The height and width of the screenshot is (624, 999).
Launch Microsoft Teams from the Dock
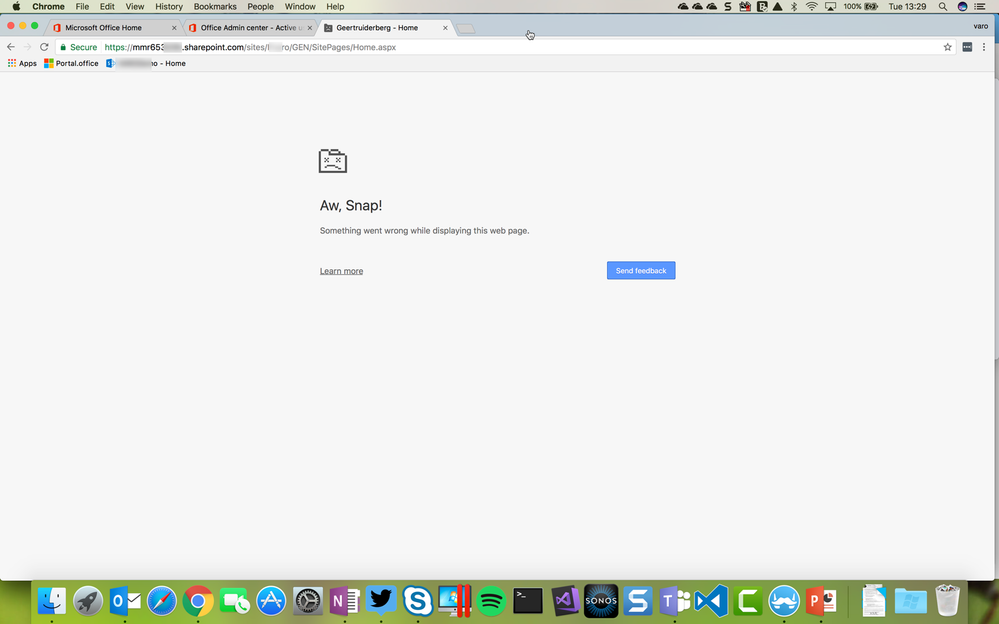click(674, 601)
